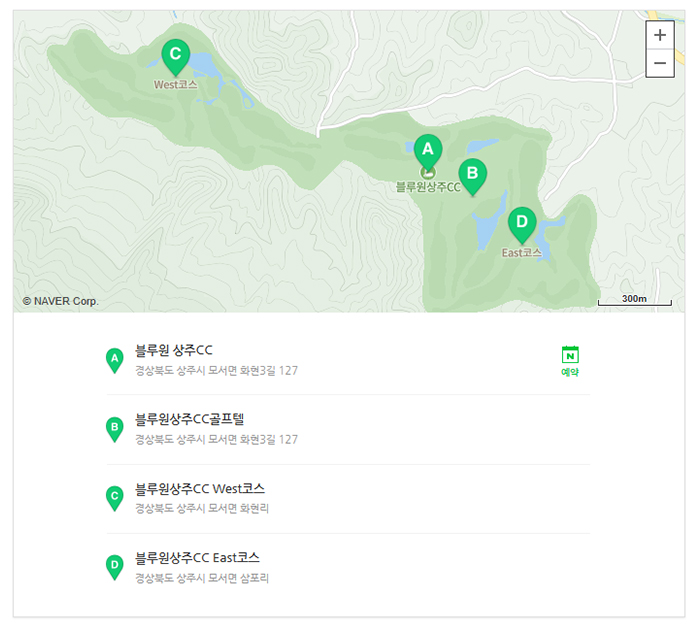Click address under 블루원상주CC골프텔
Viewport: 700px width, 630px height.
coord(217,439)
